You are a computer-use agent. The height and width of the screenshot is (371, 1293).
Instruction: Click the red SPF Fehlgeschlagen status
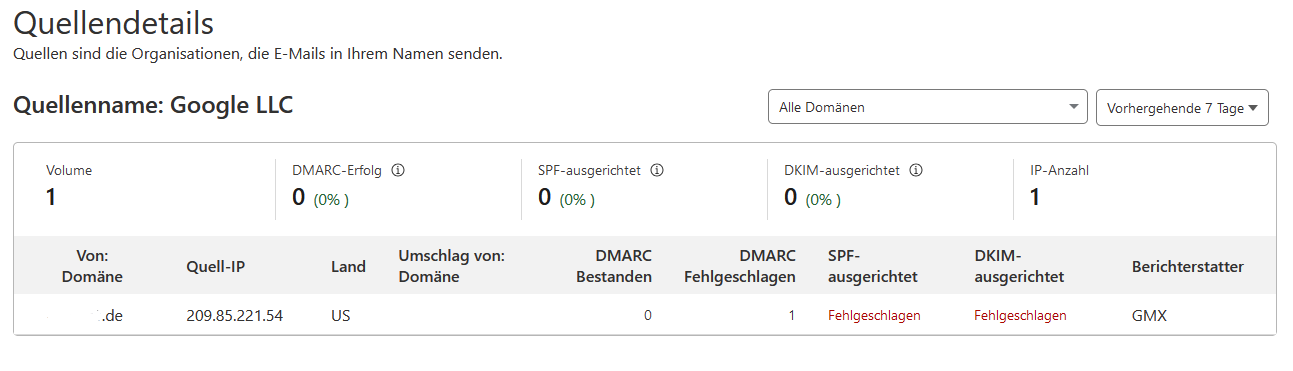tap(874, 315)
